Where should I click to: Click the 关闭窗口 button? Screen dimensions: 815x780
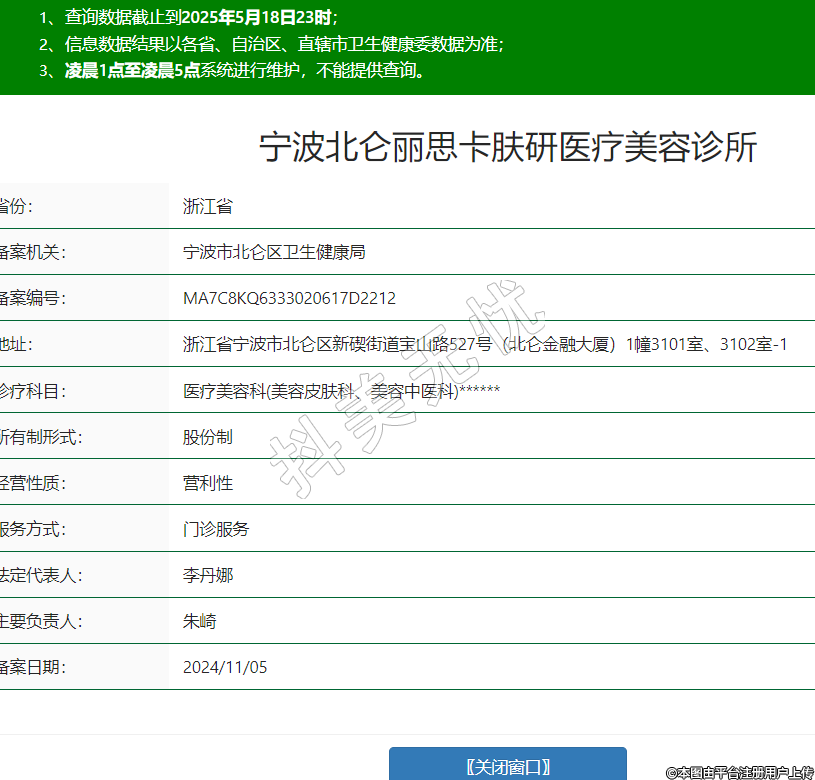(507, 766)
